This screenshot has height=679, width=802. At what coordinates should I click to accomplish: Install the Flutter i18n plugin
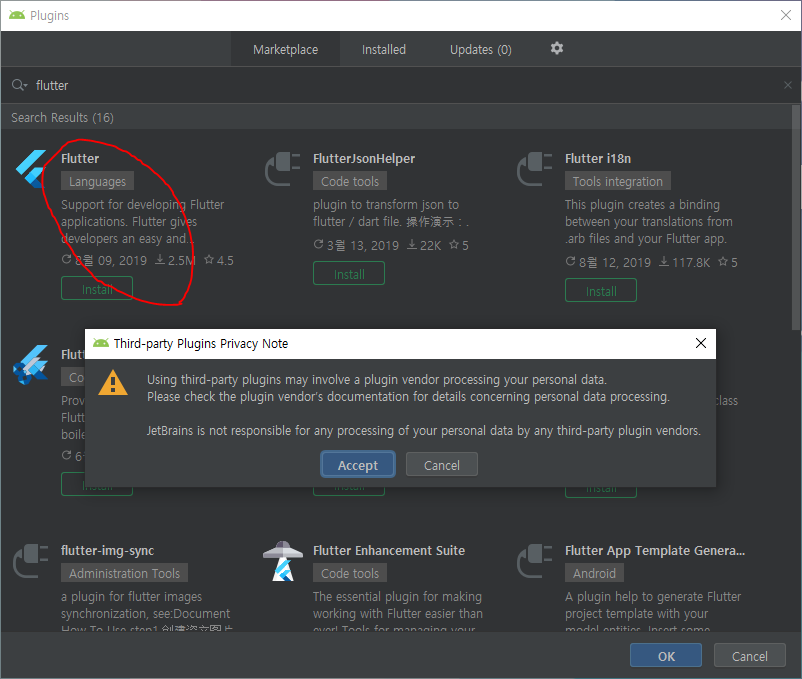[601, 290]
